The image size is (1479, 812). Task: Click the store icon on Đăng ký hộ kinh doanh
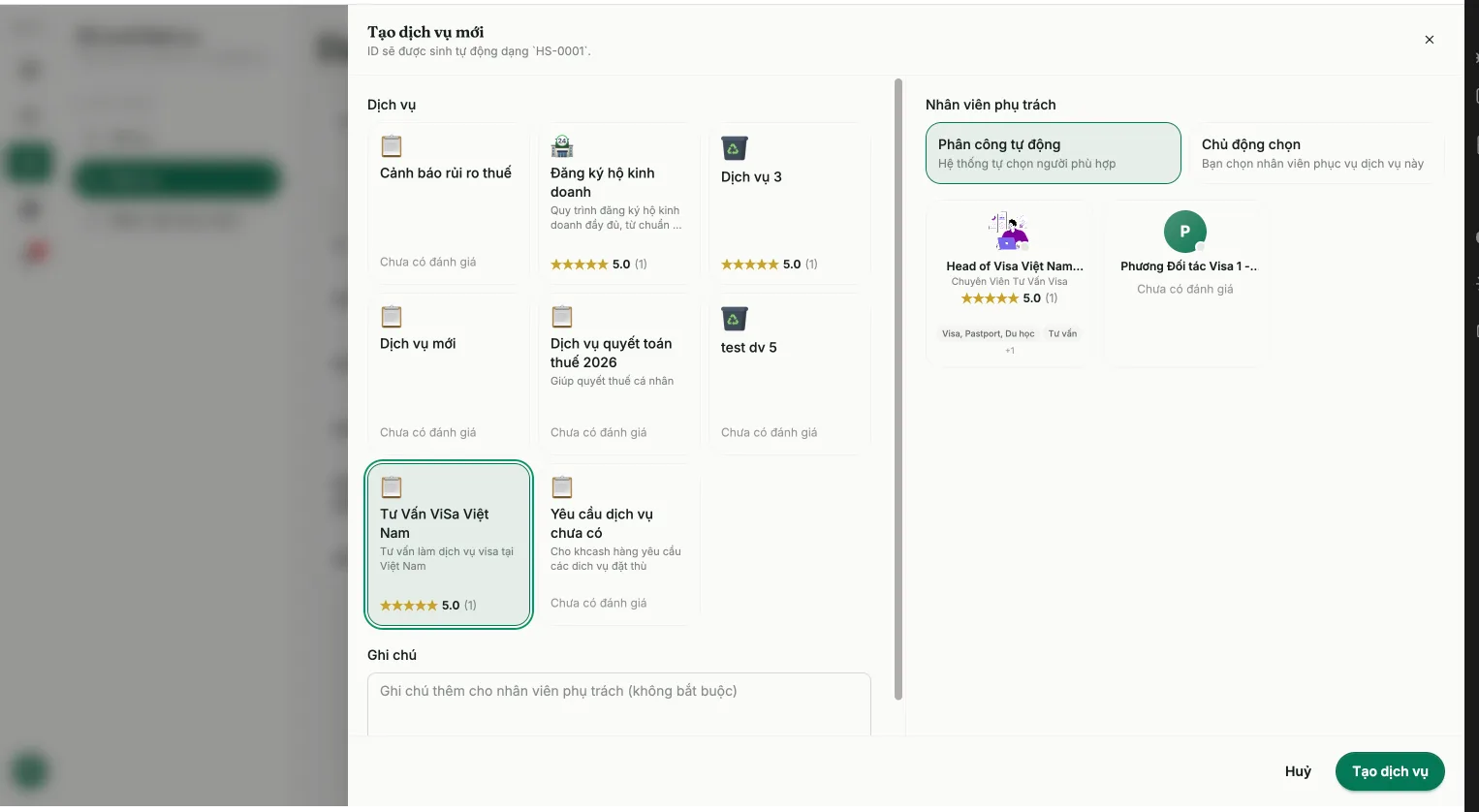562,146
